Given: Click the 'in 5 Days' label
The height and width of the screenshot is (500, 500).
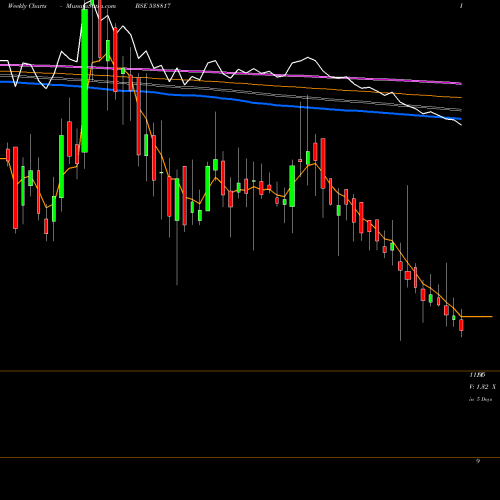Looking at the screenshot, I should tap(480, 399).
